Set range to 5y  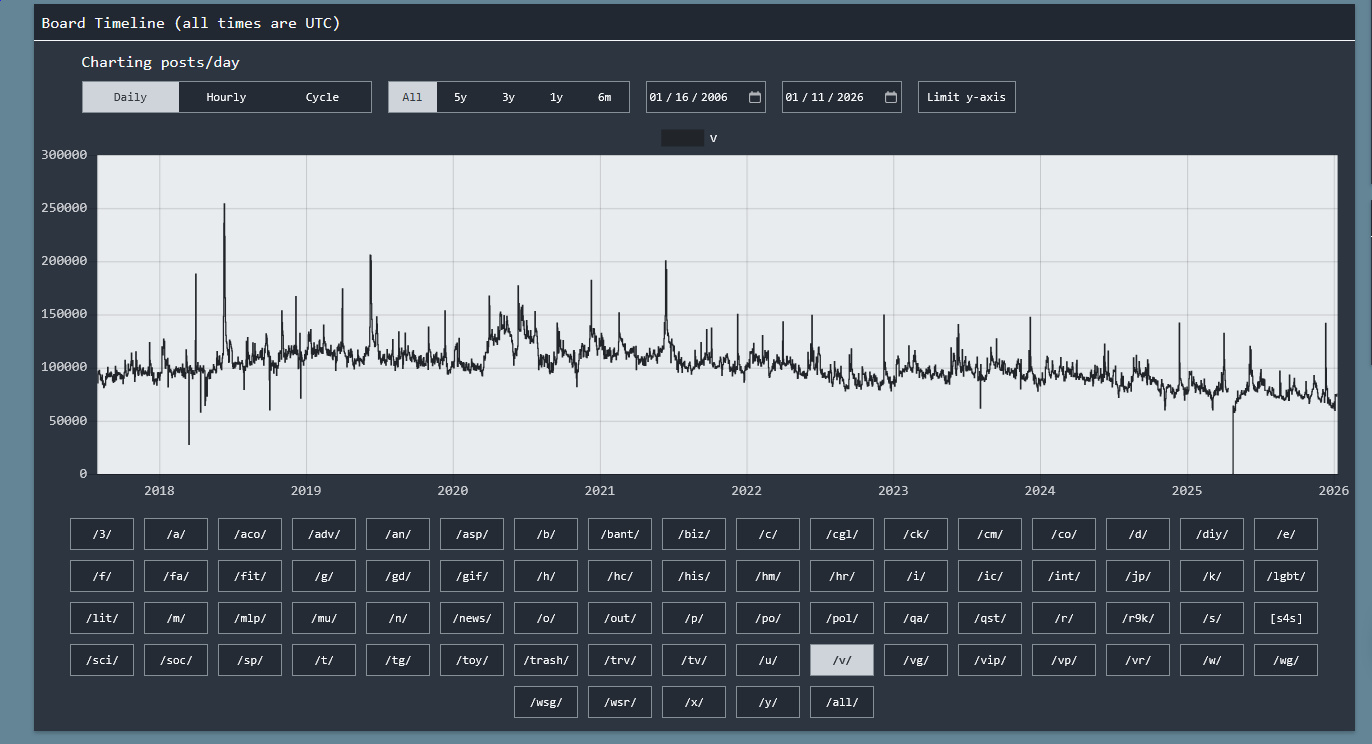pos(460,97)
